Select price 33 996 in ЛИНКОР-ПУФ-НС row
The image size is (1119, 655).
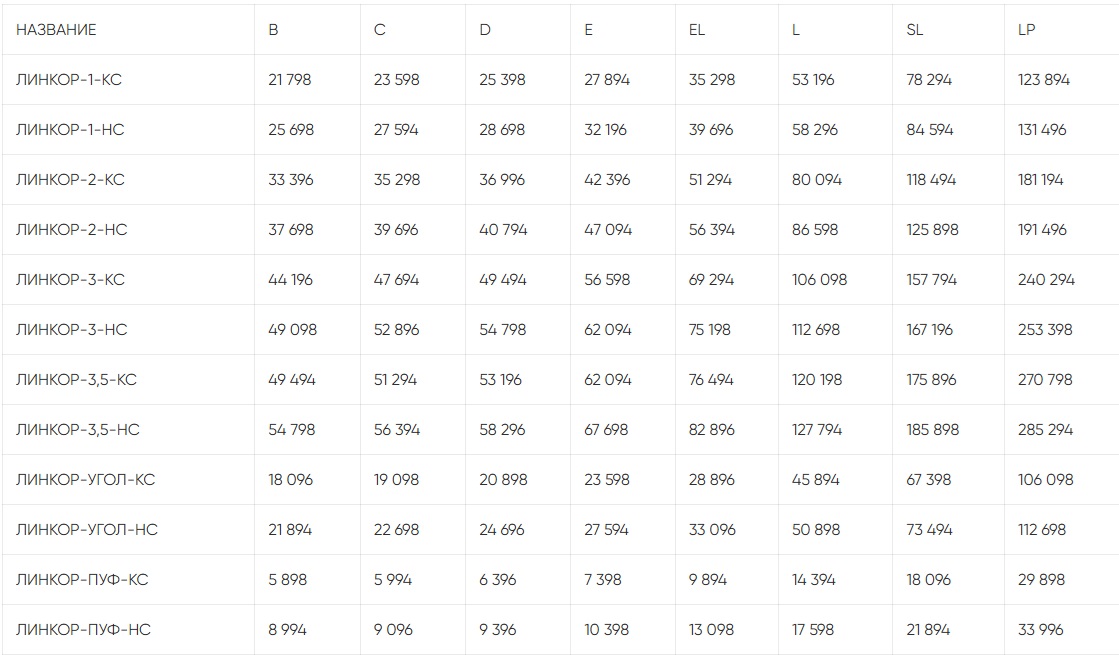(x=1041, y=630)
